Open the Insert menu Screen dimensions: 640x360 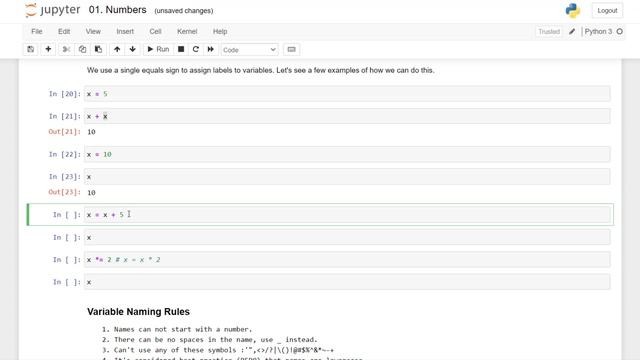coord(125,31)
